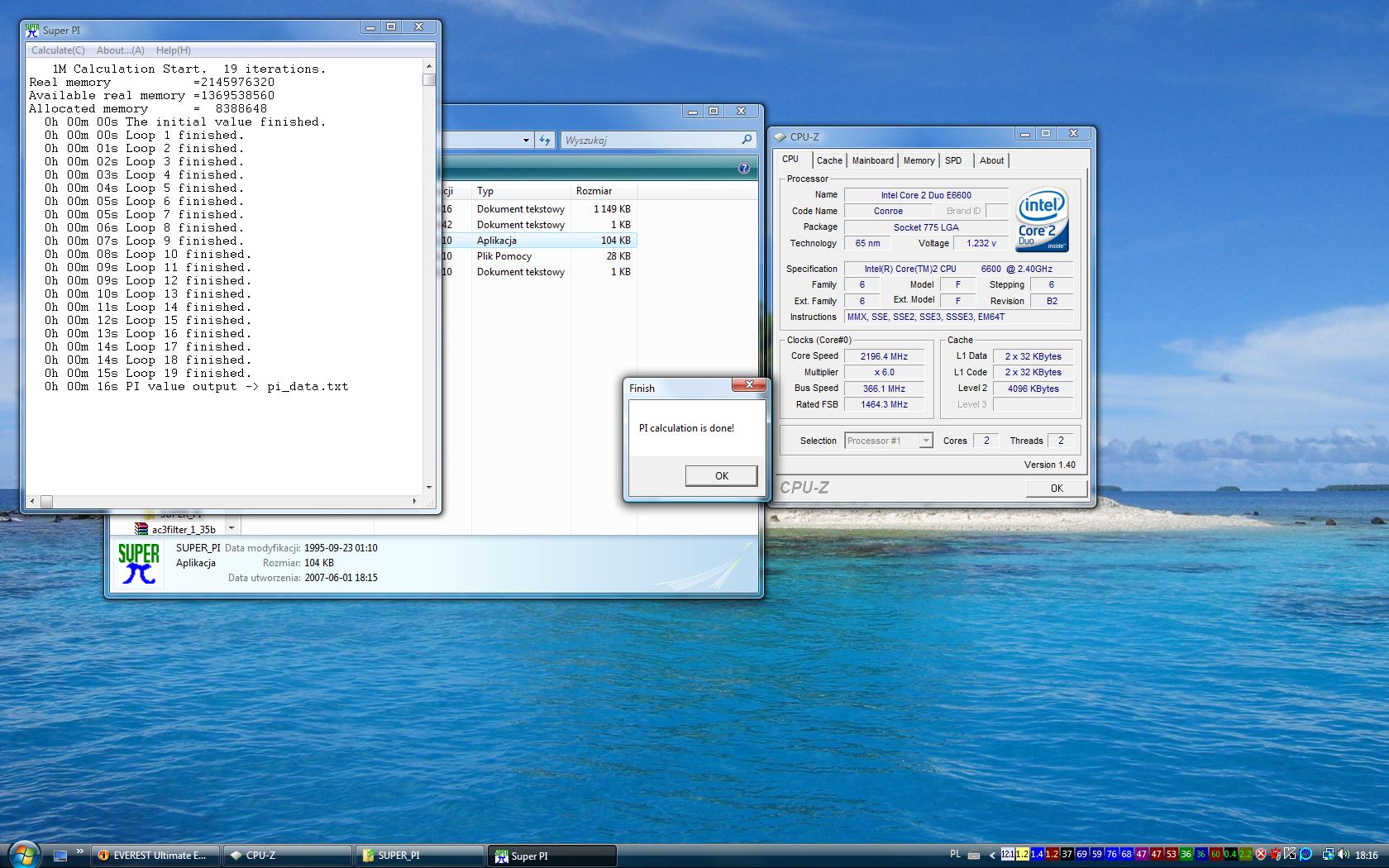
Task: Switch to the About tab in CPU-Z
Action: pyautogui.click(x=991, y=160)
